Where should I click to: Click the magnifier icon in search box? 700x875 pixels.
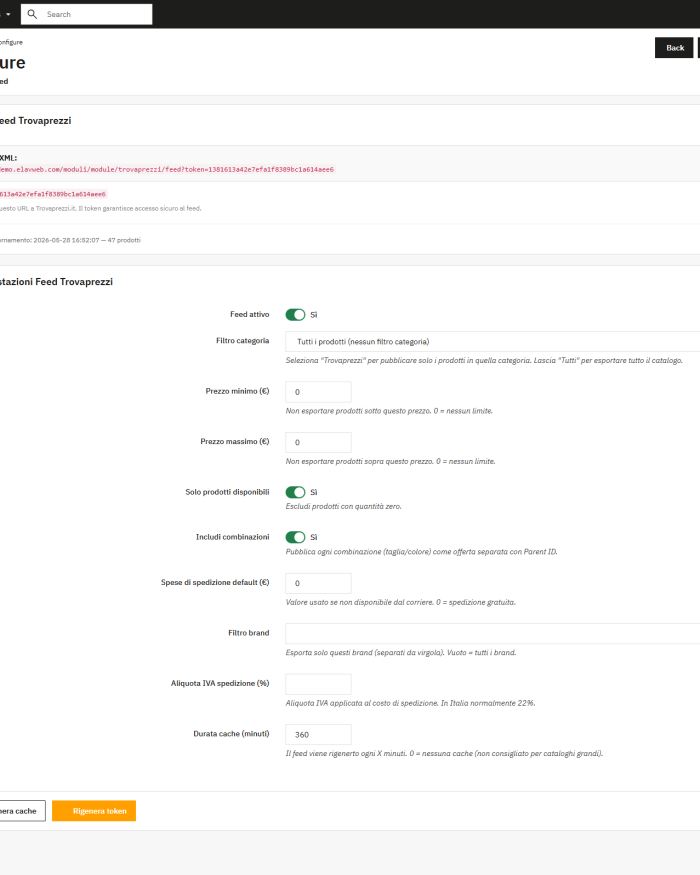click(32, 14)
